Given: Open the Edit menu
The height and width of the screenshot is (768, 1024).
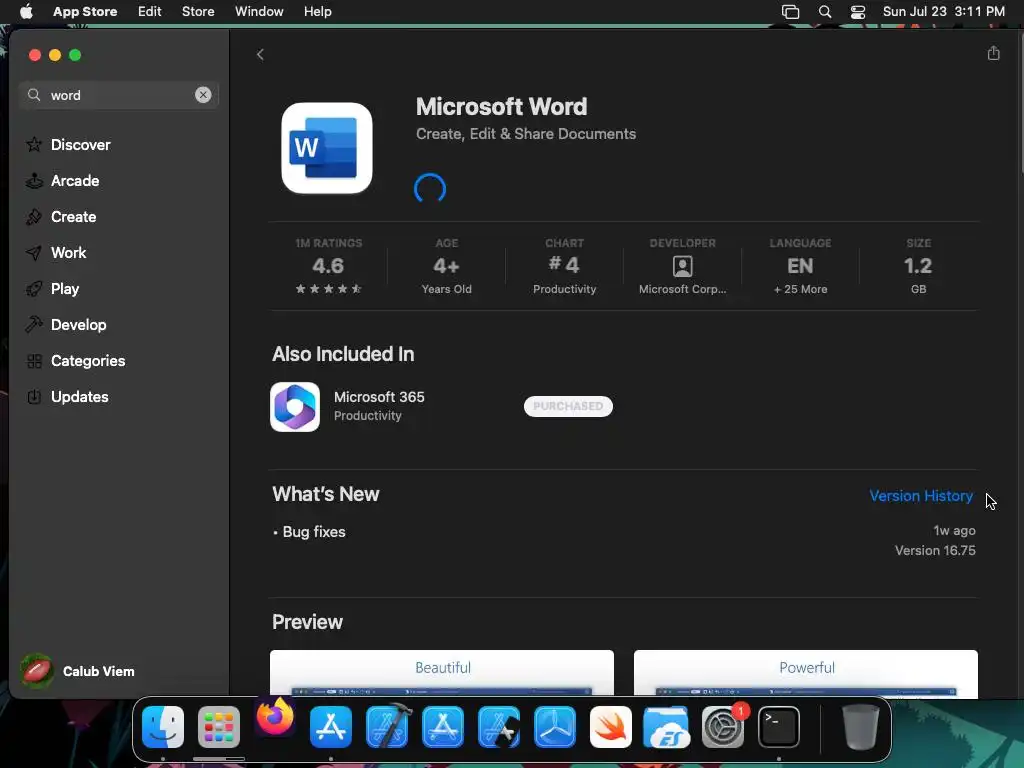Looking at the screenshot, I should 150,12.
